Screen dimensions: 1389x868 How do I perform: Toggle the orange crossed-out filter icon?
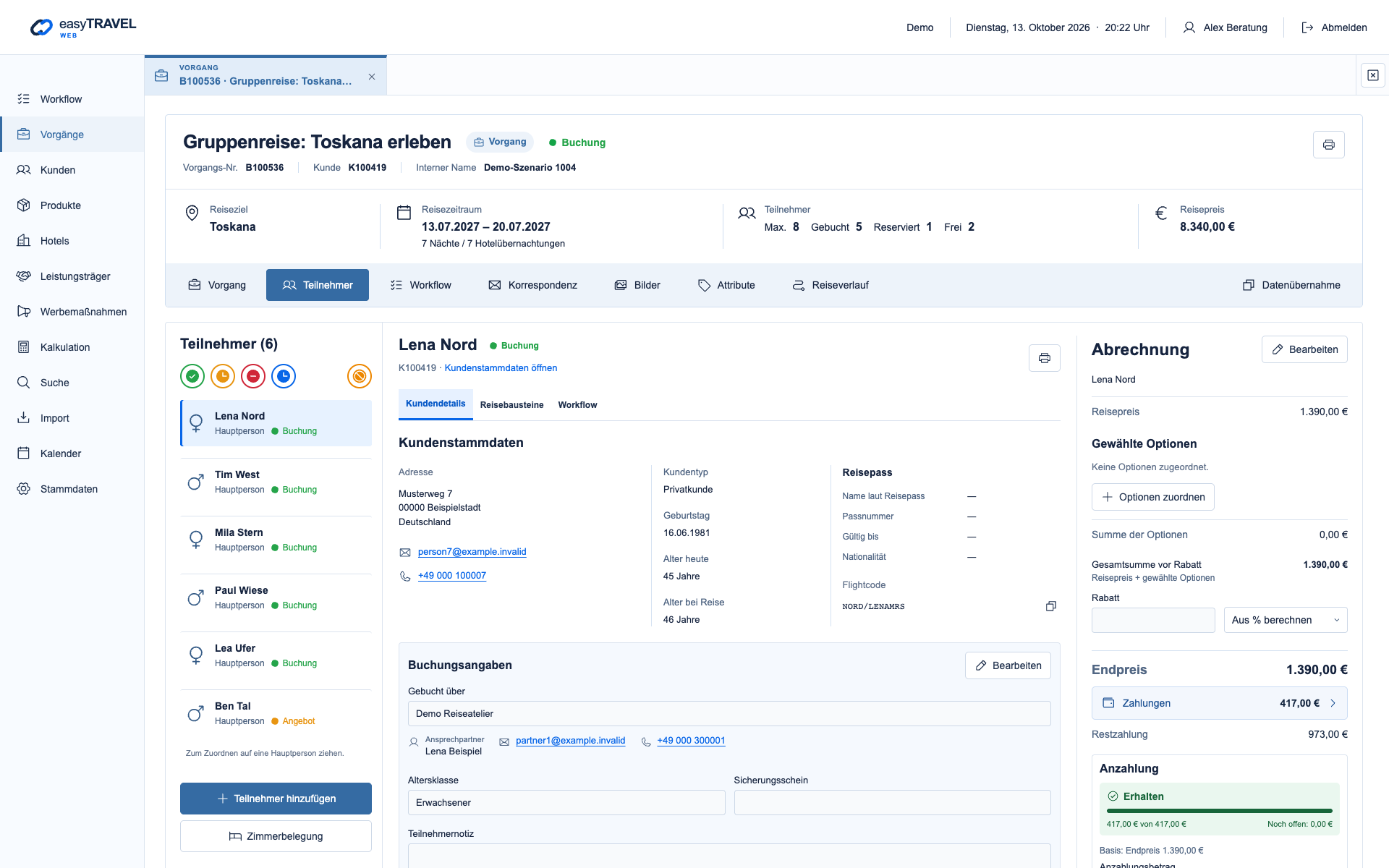pos(360,376)
